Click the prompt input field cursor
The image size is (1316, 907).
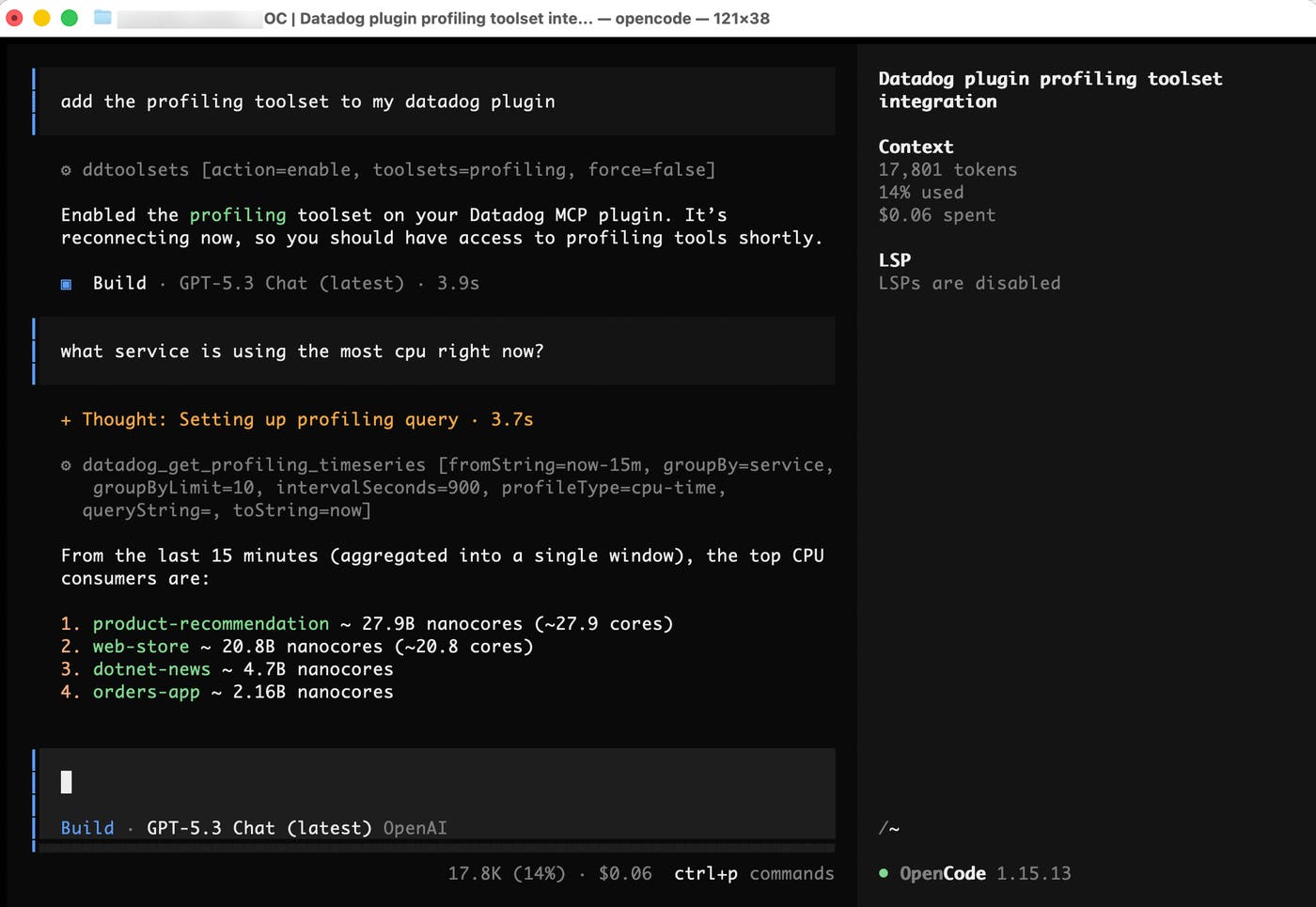click(x=66, y=781)
